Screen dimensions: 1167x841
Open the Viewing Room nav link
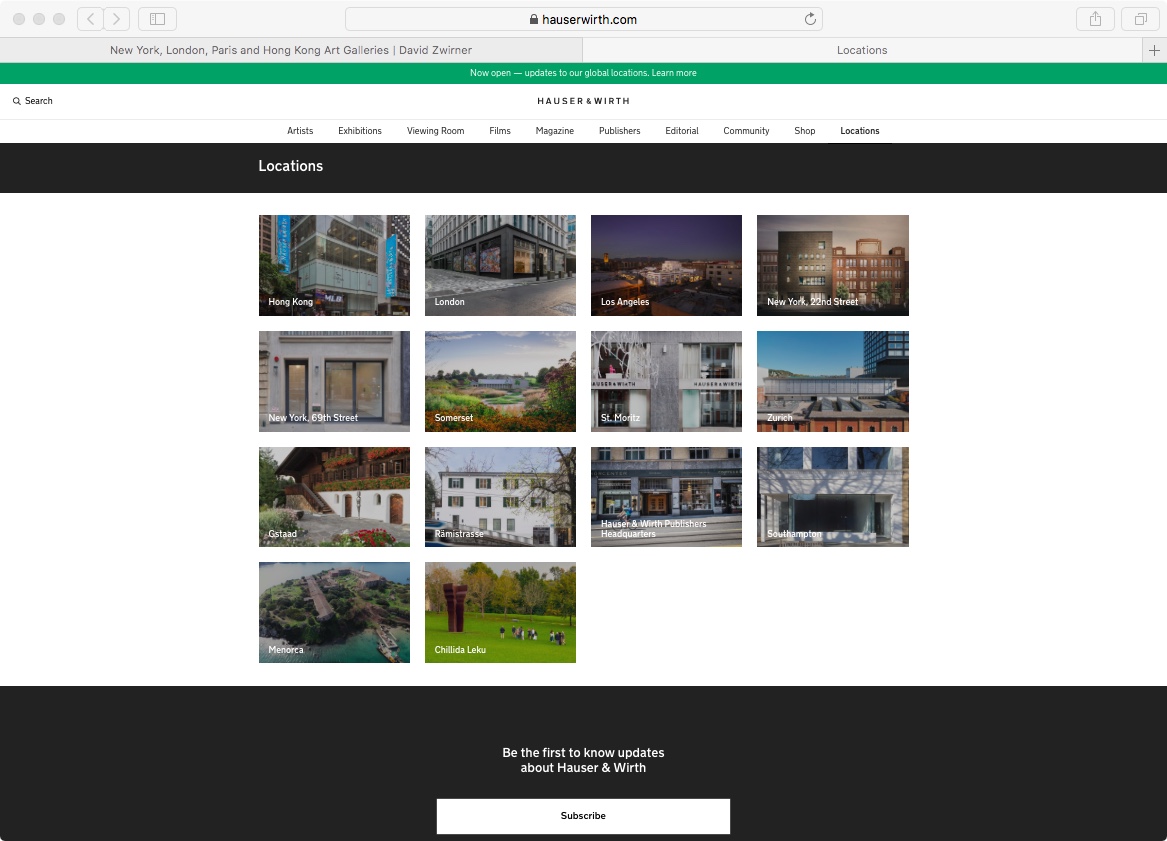[435, 131]
